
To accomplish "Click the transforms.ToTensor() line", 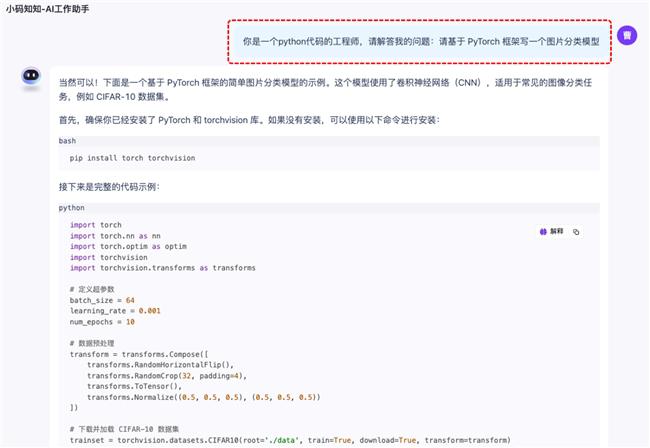I will [134, 386].
